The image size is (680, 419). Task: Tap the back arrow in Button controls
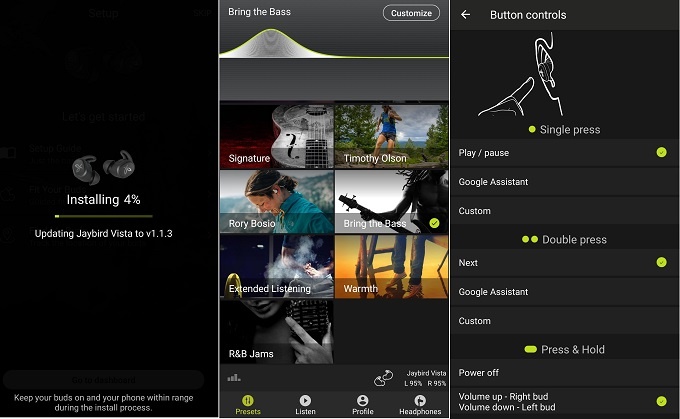(x=466, y=15)
